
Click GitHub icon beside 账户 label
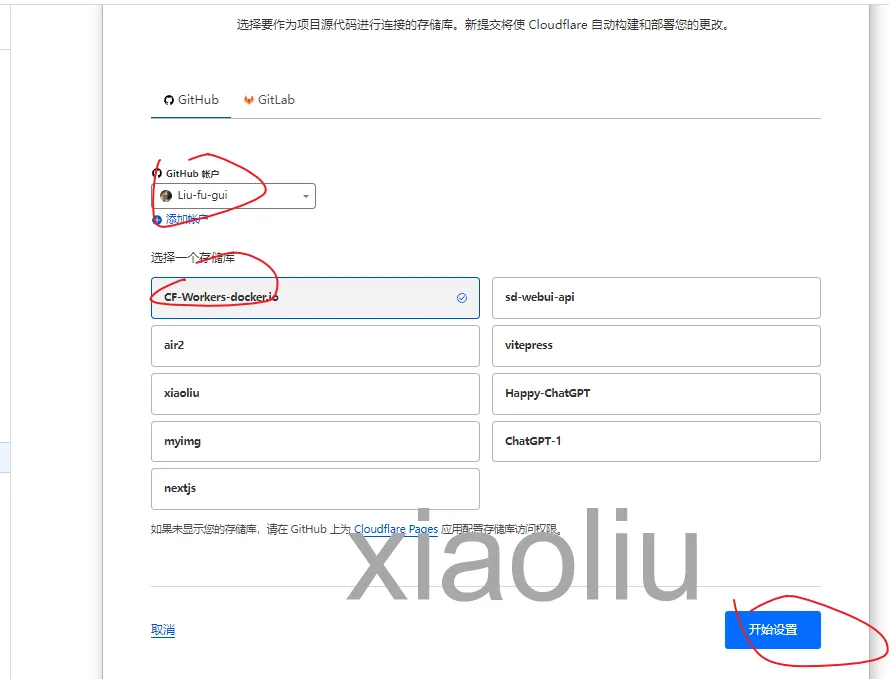(x=157, y=173)
